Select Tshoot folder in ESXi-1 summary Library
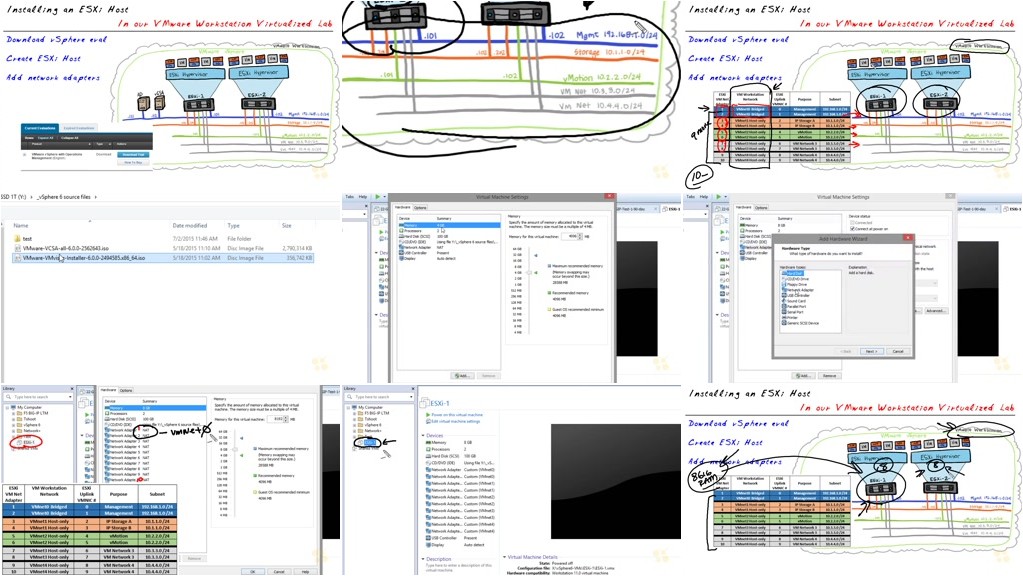Viewport: 1023px width, 576px height. (368, 419)
